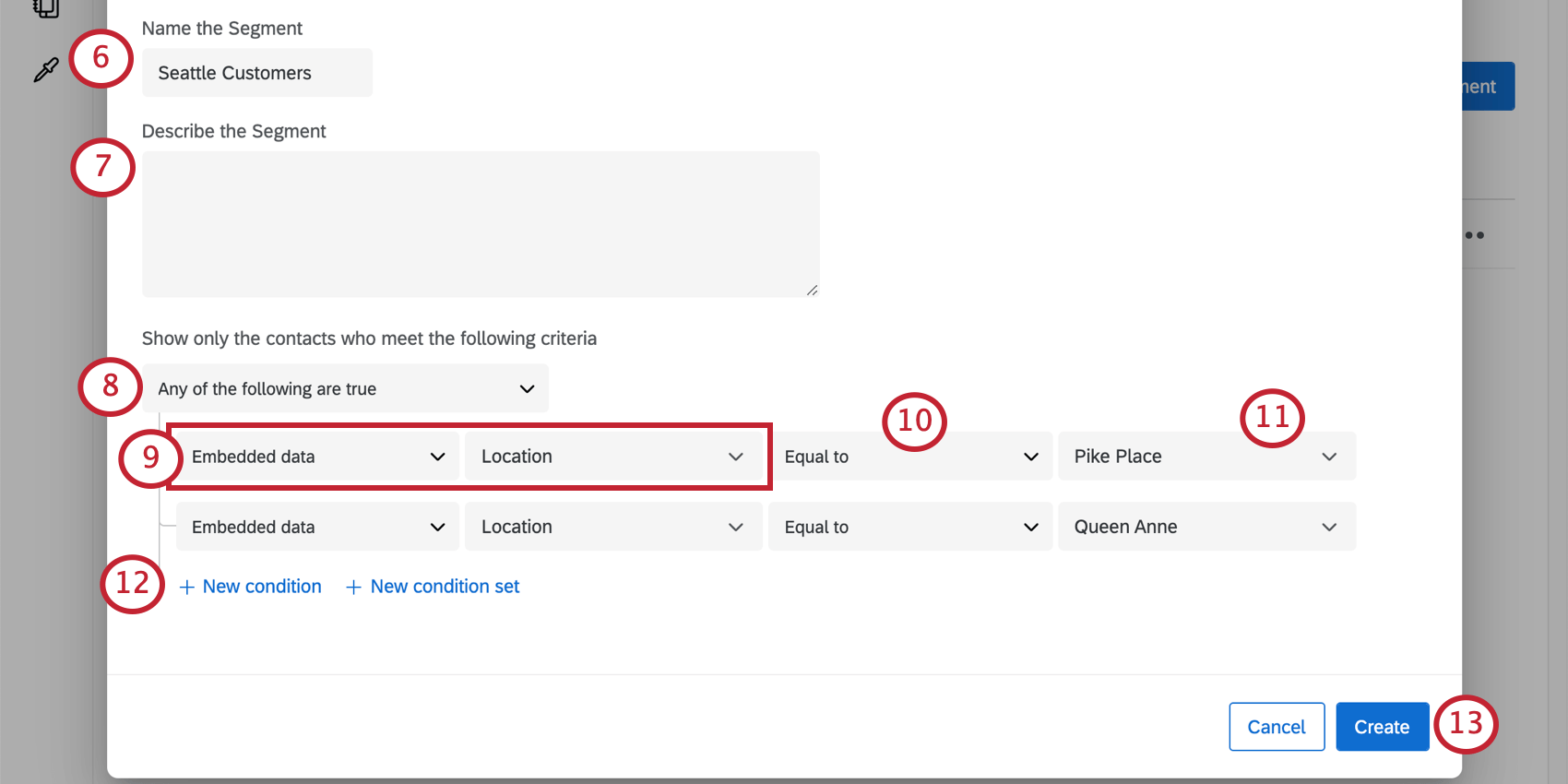Open second row's Location field dropdown
This screenshot has height=784, width=1568.
[x=612, y=527]
